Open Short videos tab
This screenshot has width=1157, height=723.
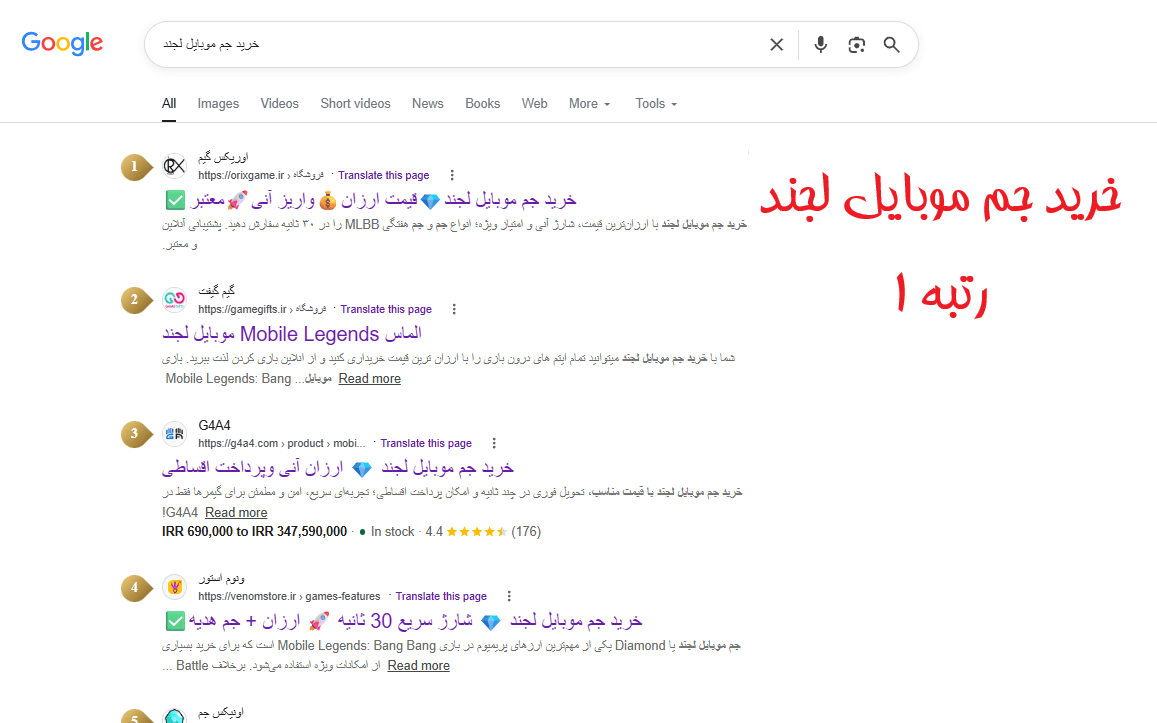click(355, 103)
